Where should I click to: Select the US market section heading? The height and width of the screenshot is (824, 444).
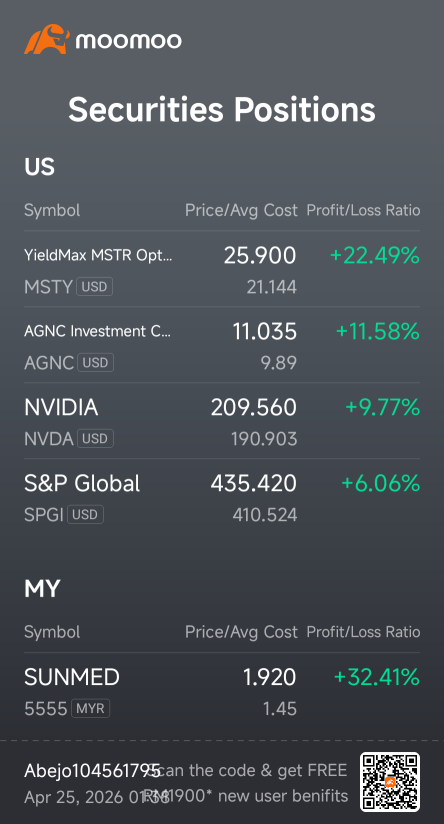point(39,167)
